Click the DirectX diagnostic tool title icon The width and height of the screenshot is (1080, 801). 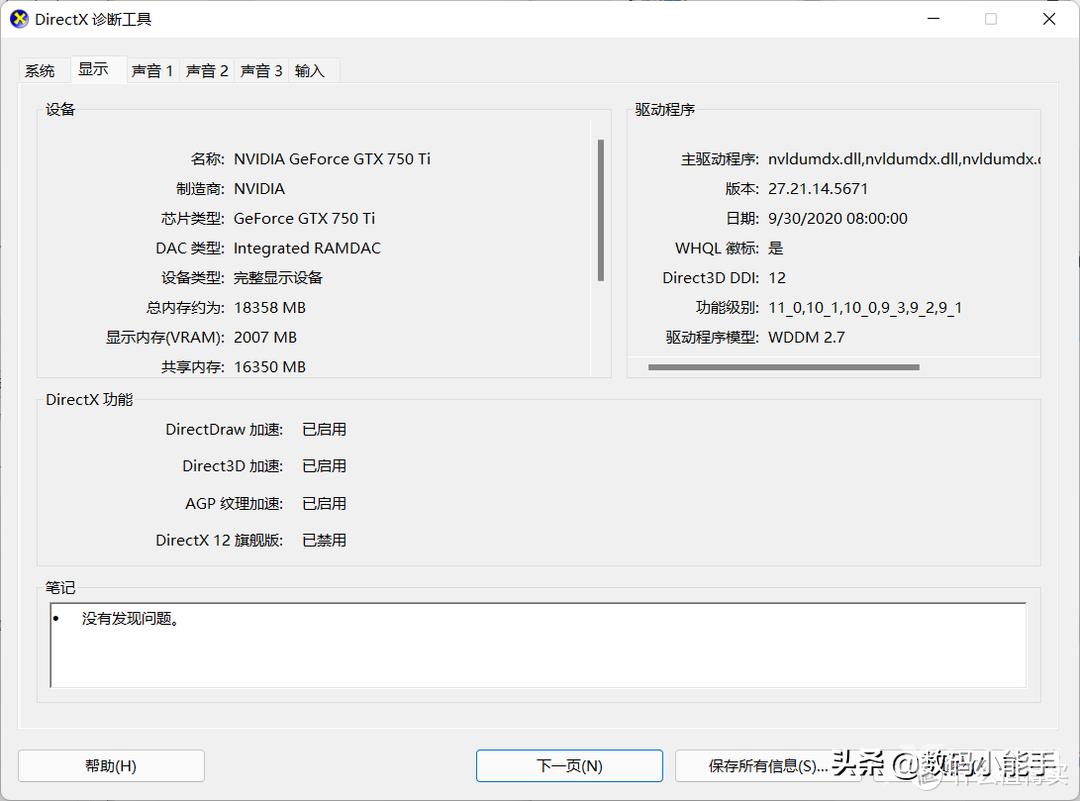coord(19,19)
